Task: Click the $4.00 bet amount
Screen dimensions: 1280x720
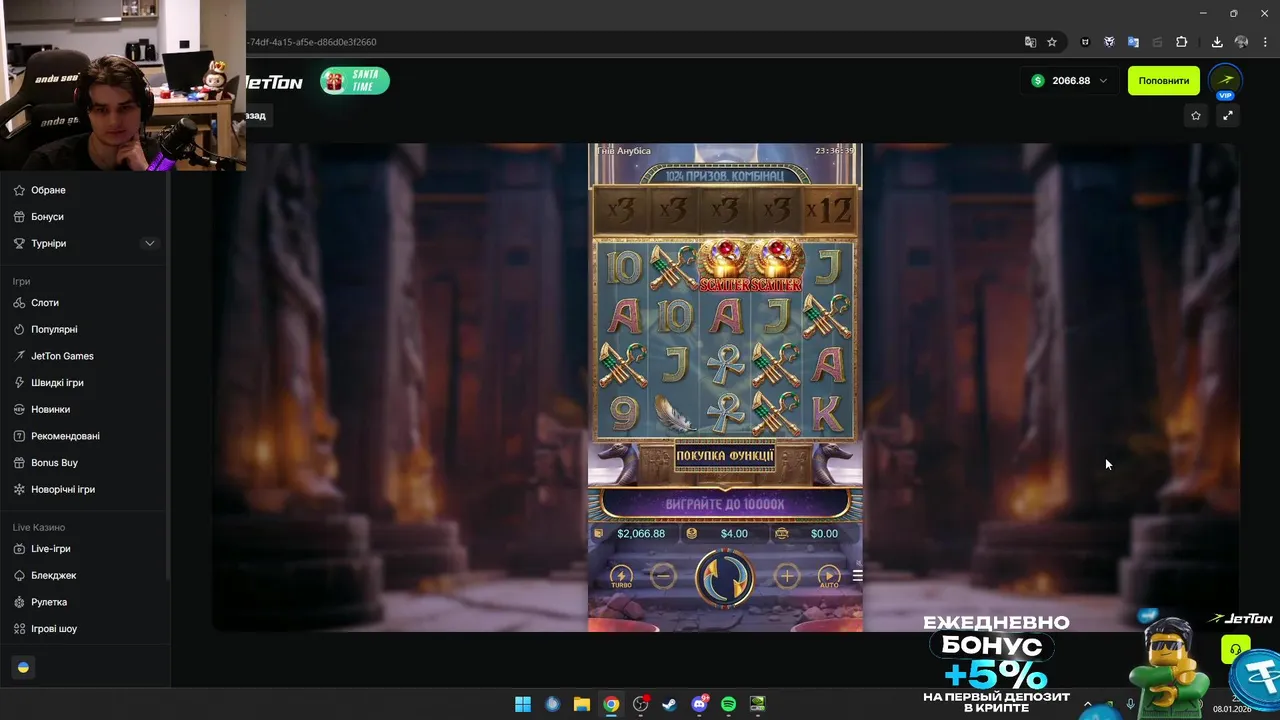Action: pos(734,534)
